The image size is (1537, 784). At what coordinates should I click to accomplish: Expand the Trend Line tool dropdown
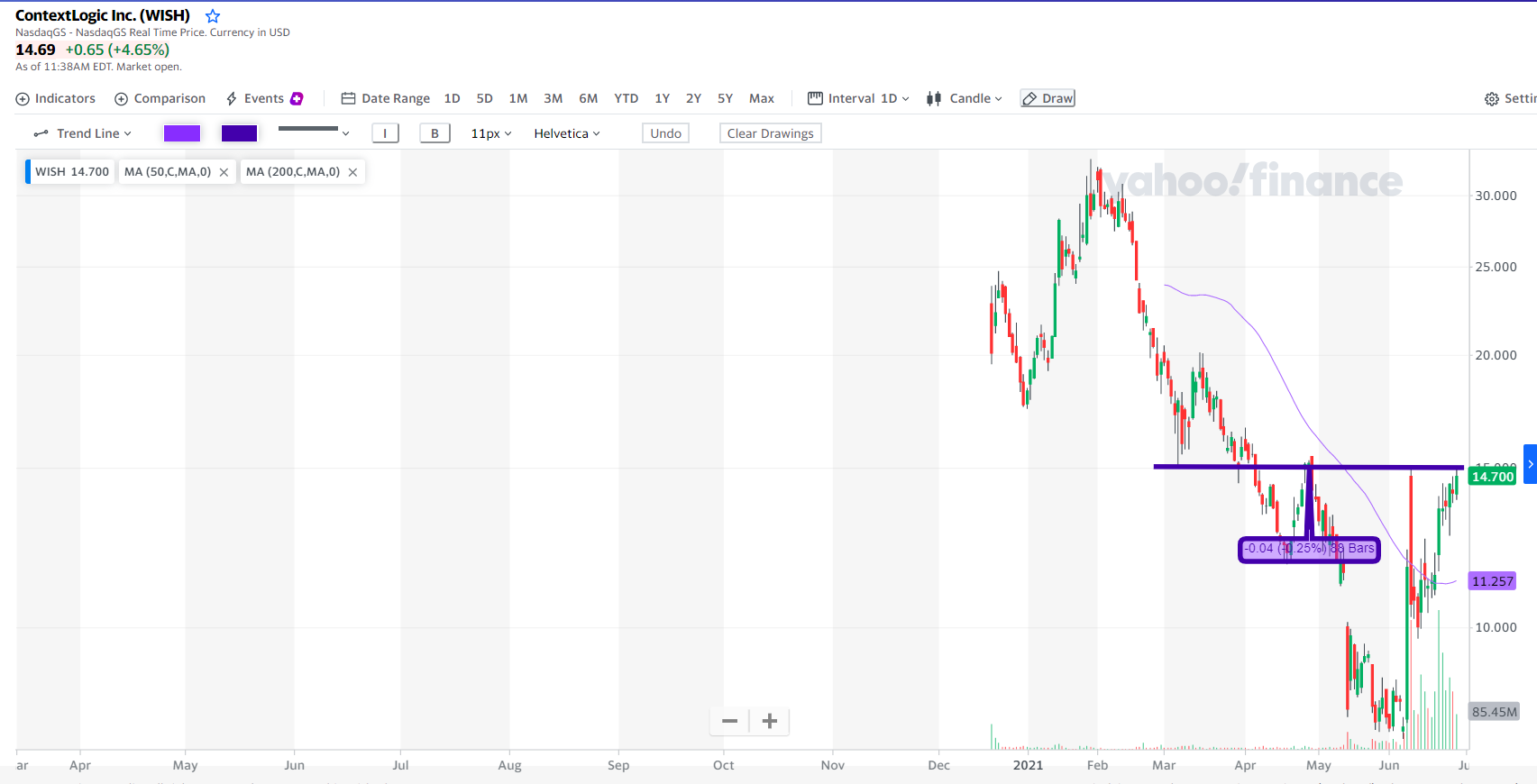(x=83, y=133)
